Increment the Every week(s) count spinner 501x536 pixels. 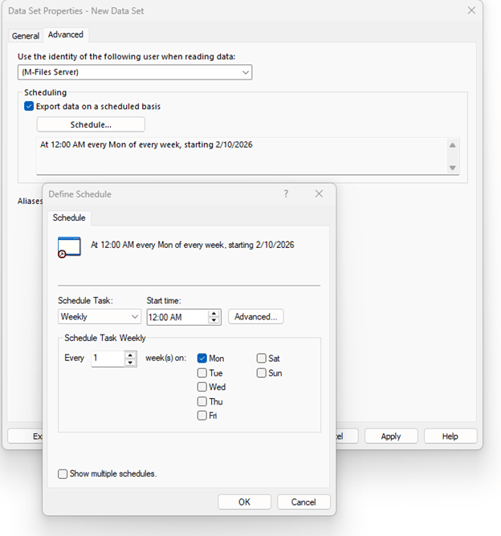pos(130,355)
